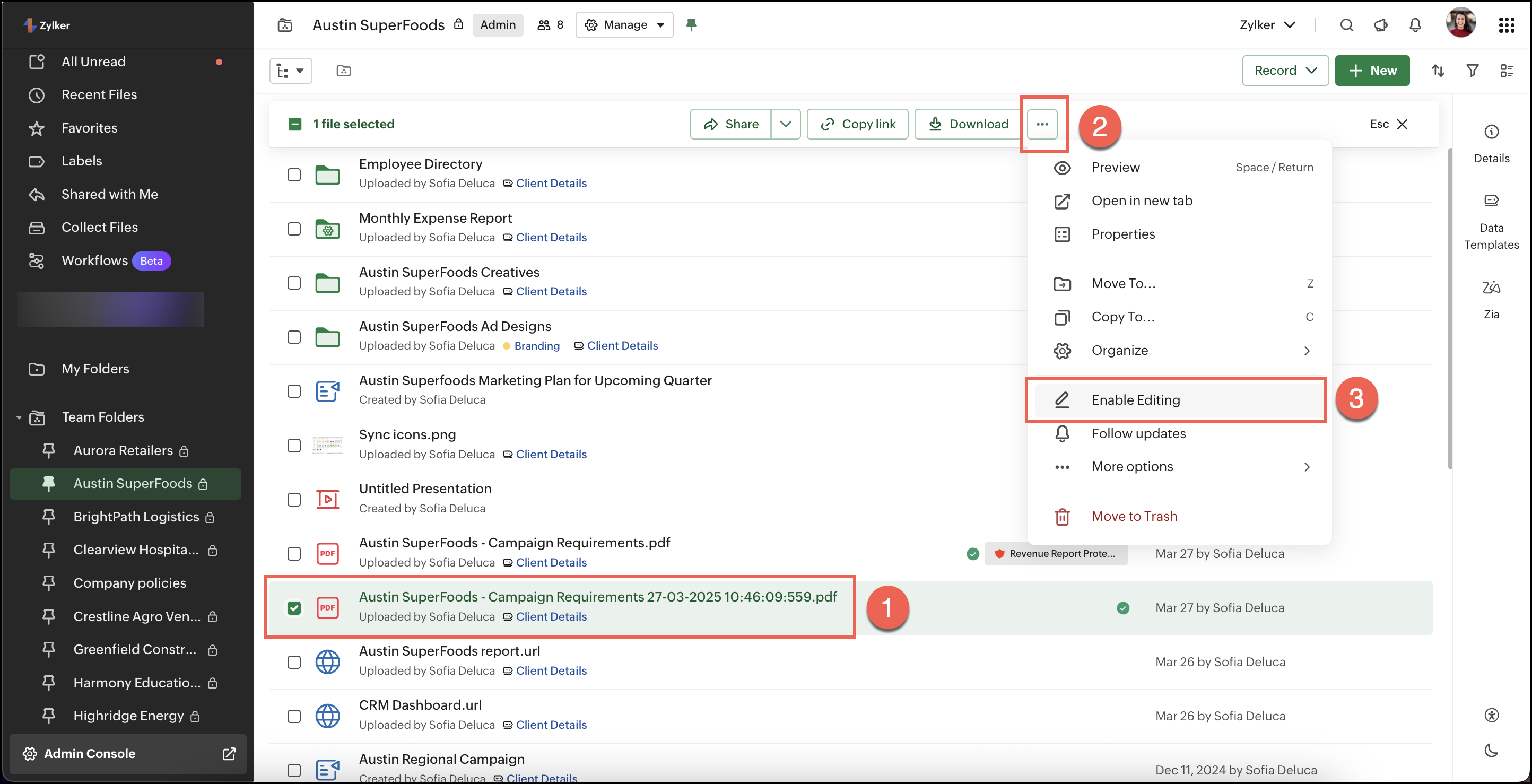This screenshot has width=1532, height=784.
Task: Check the Employee Directory folder checkbox
Action: point(294,175)
